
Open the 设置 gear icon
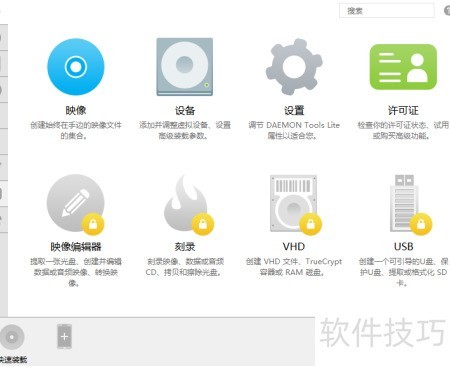click(294, 66)
